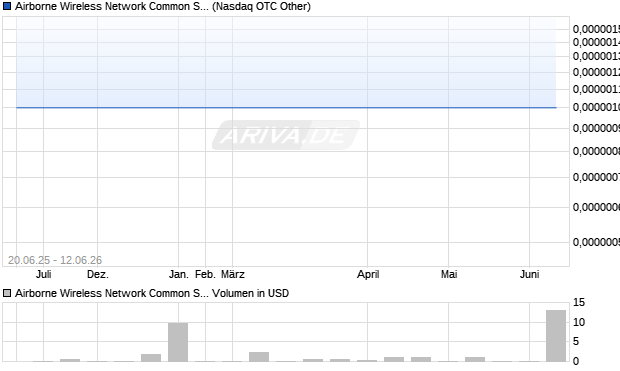This screenshot has width=620, height=371.
Task: Click the 'Jan.' x-axis label
Action: (x=179, y=274)
